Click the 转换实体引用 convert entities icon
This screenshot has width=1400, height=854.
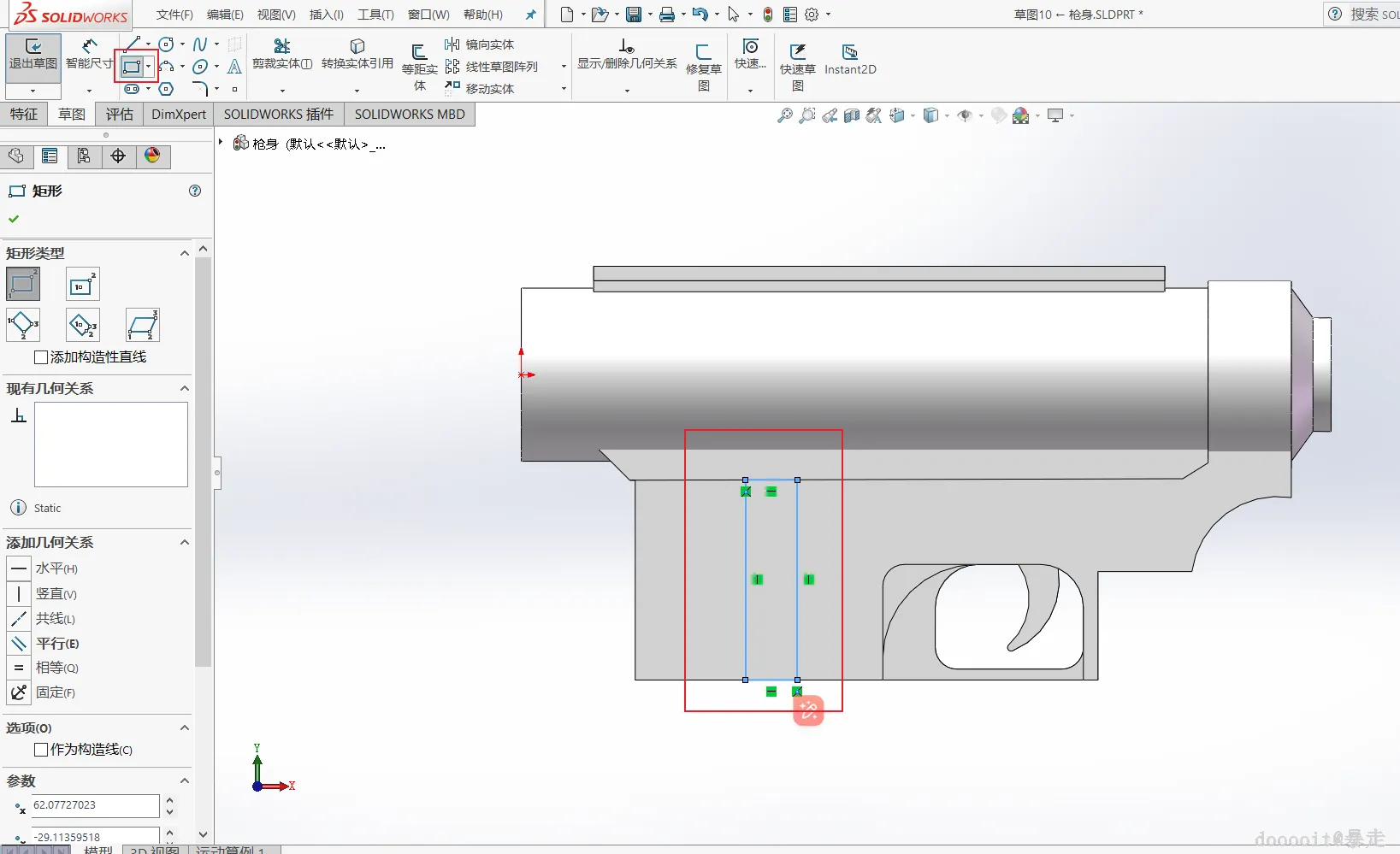[357, 55]
